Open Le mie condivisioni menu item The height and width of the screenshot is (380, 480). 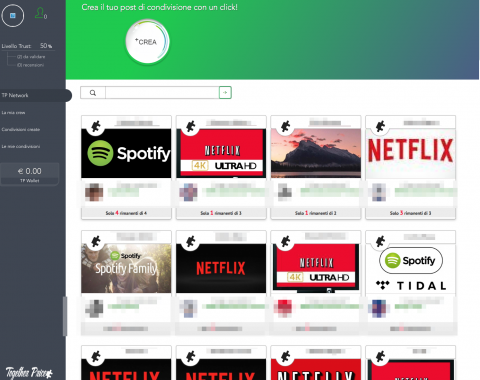click(21, 146)
